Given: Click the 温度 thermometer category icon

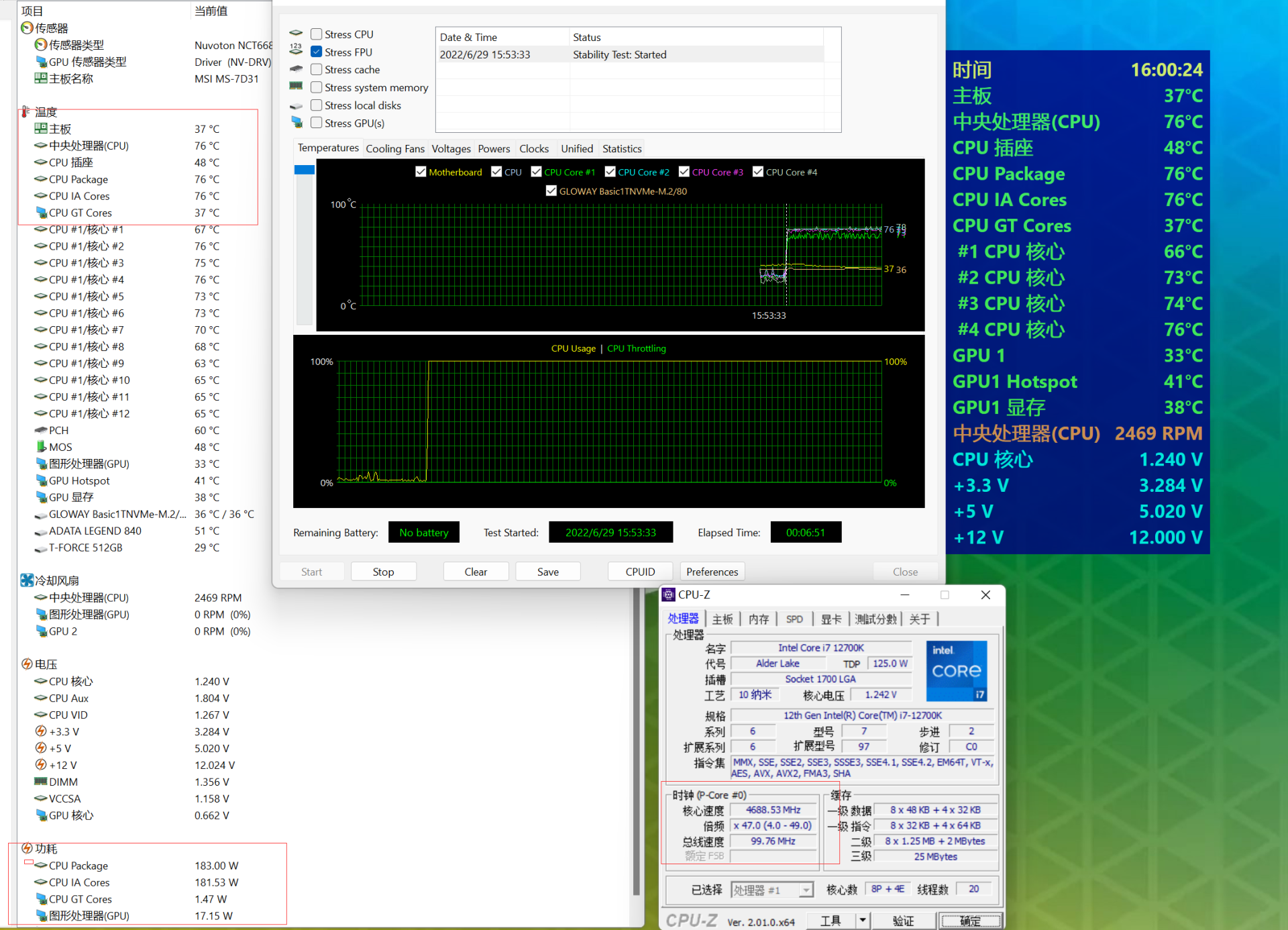Looking at the screenshot, I should click(26, 111).
